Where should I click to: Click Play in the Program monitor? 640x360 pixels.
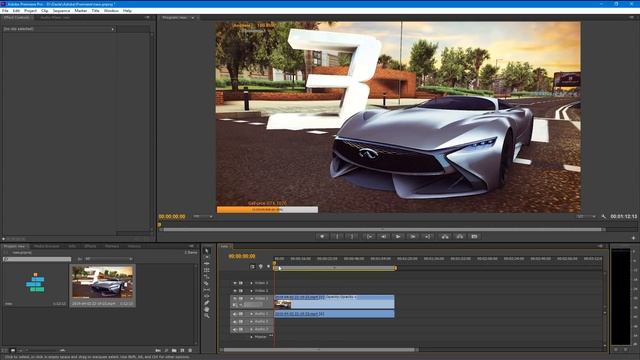(x=398, y=236)
